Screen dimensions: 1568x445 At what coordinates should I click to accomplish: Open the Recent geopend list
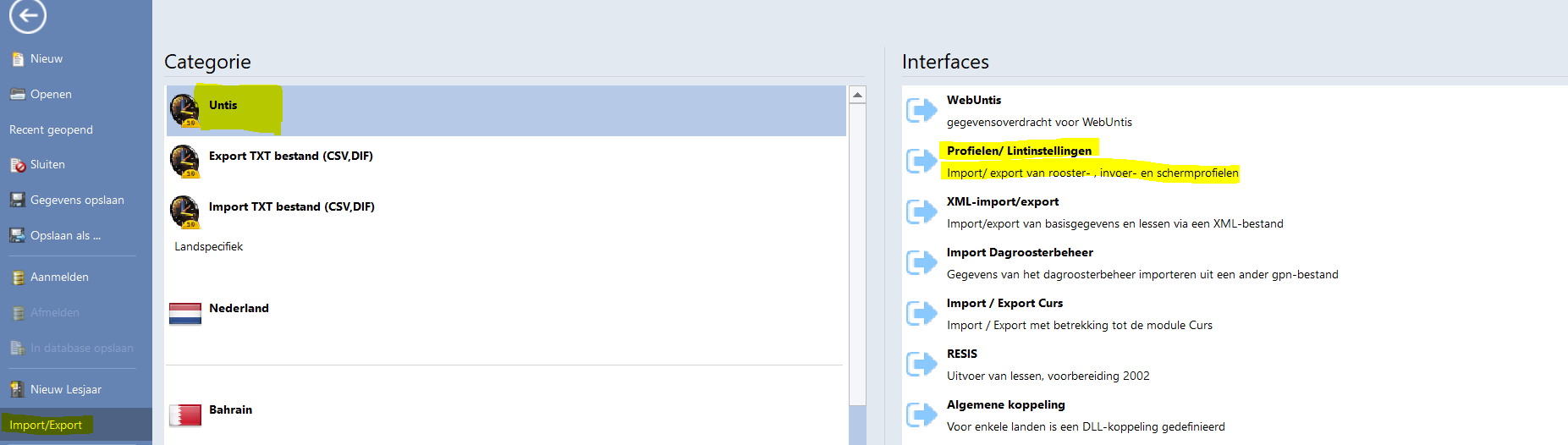click(51, 130)
